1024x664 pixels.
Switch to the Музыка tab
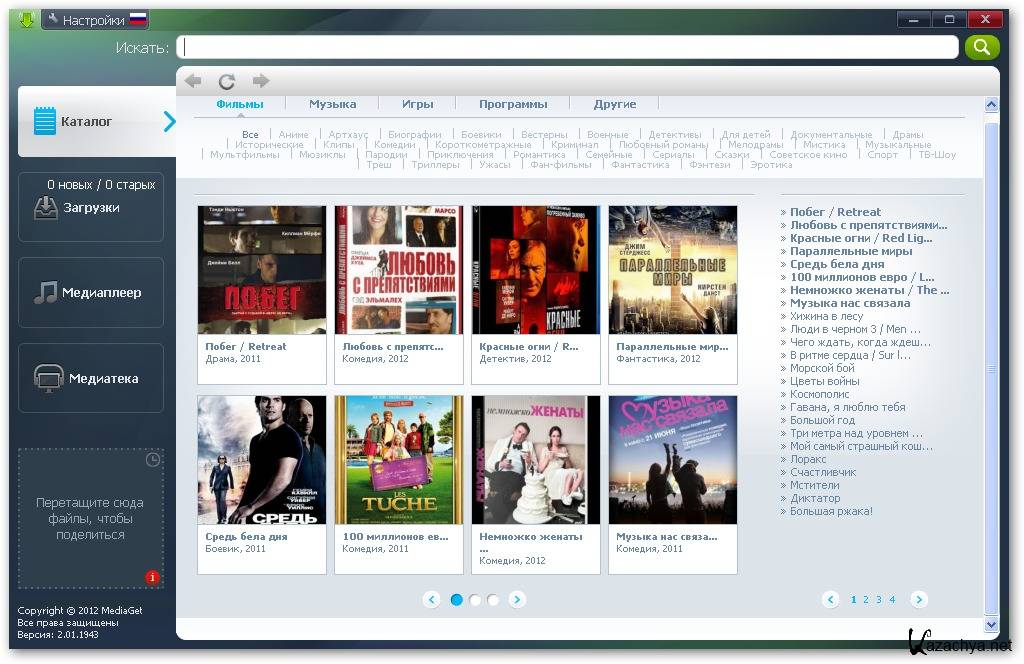coord(332,104)
